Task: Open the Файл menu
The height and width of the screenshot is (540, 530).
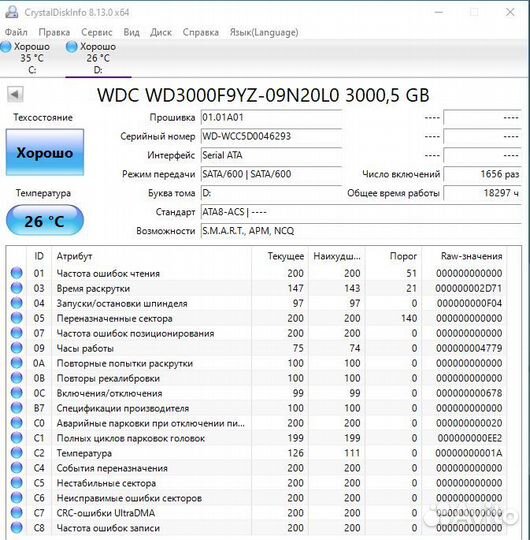Action: click(16, 32)
